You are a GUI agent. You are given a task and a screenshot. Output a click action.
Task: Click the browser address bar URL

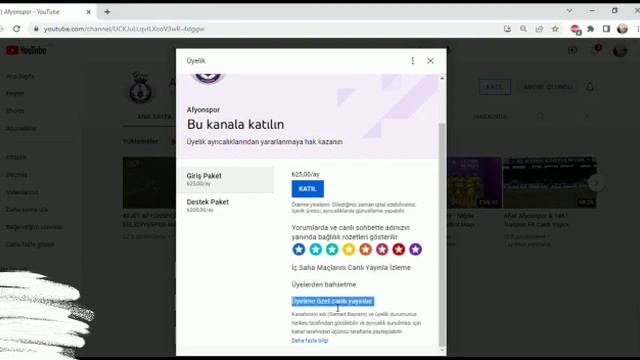tap(124, 29)
